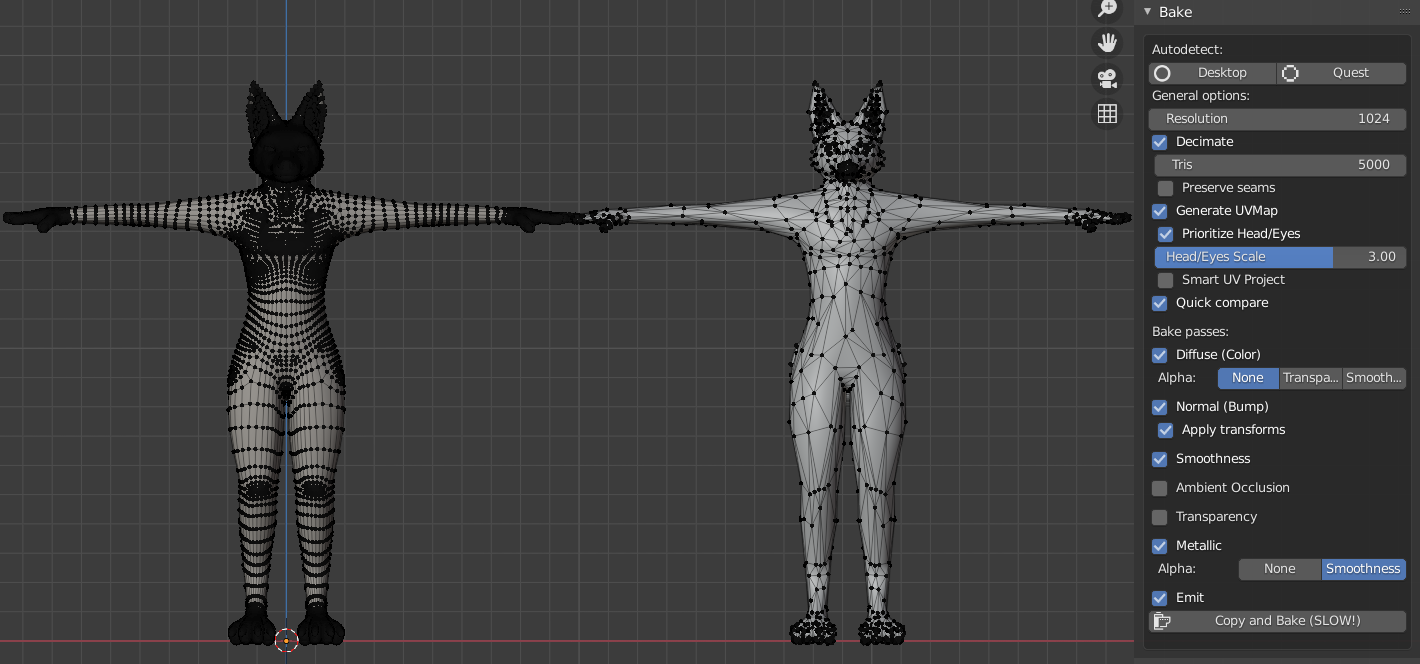This screenshot has width=1420, height=664.
Task: Toggle Generate UVMap checkbox
Action: [x=1160, y=211]
